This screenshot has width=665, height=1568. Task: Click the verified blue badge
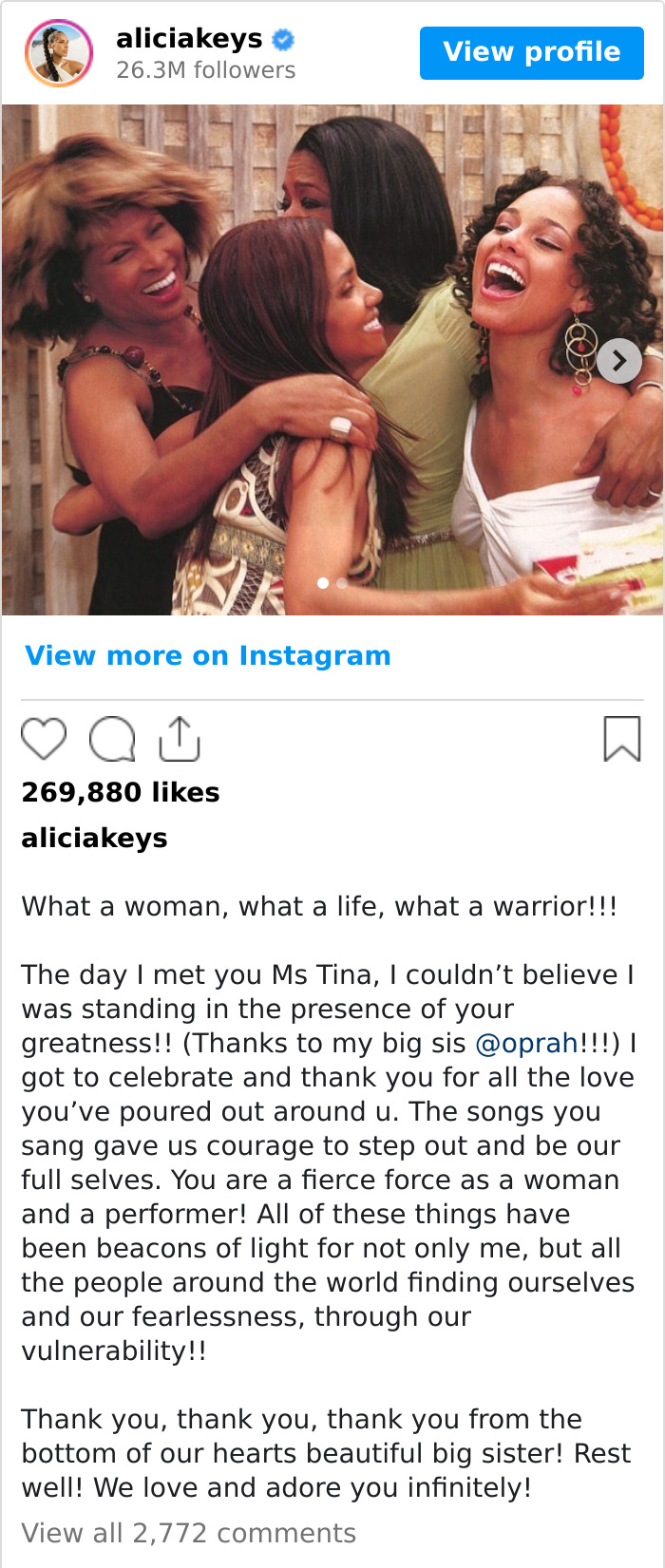(x=283, y=40)
